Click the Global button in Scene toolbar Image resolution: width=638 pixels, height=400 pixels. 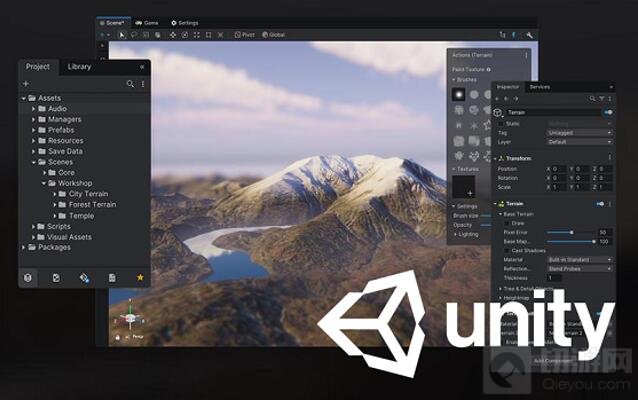click(274, 34)
